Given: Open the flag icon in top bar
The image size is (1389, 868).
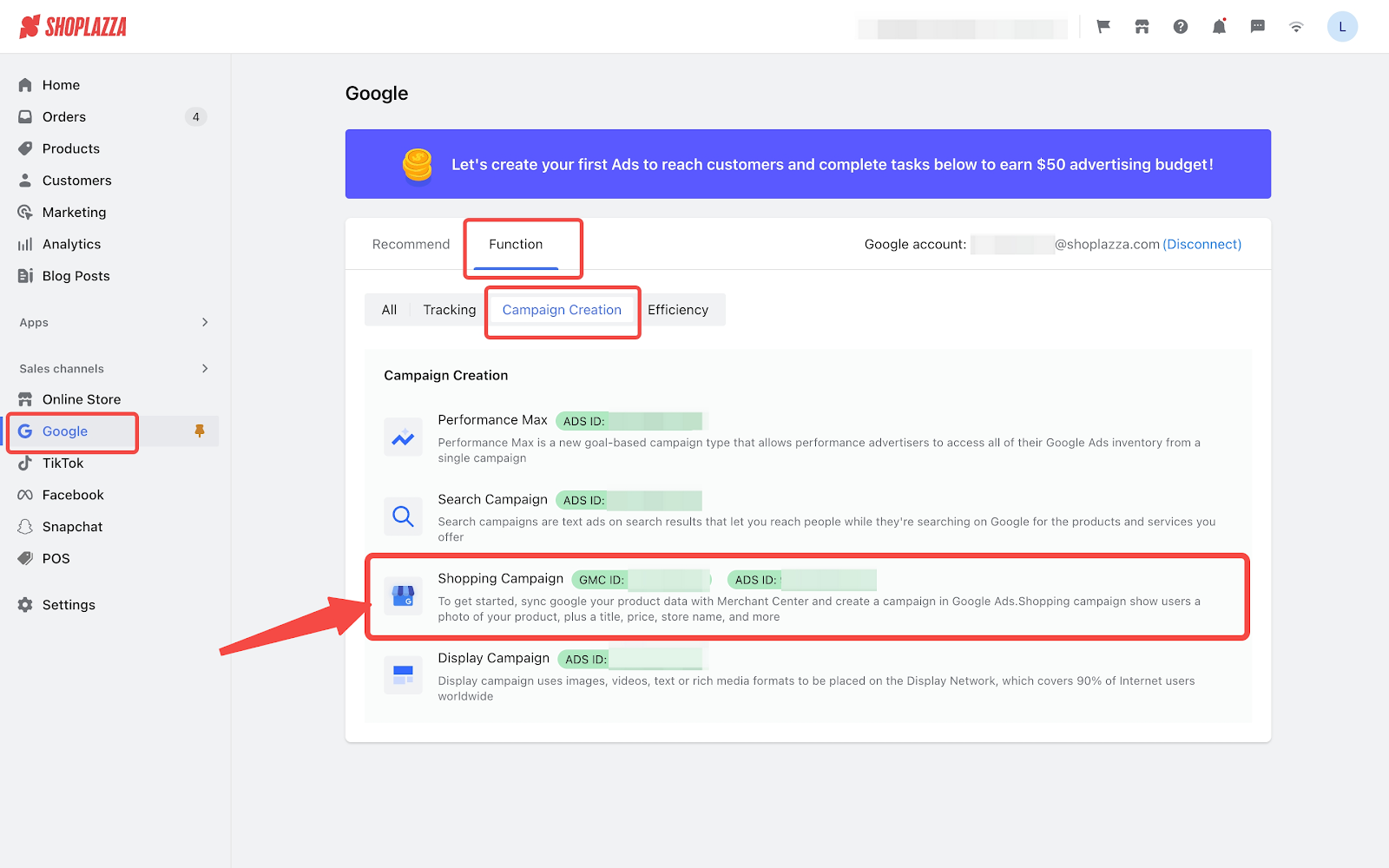Looking at the screenshot, I should tap(1103, 27).
